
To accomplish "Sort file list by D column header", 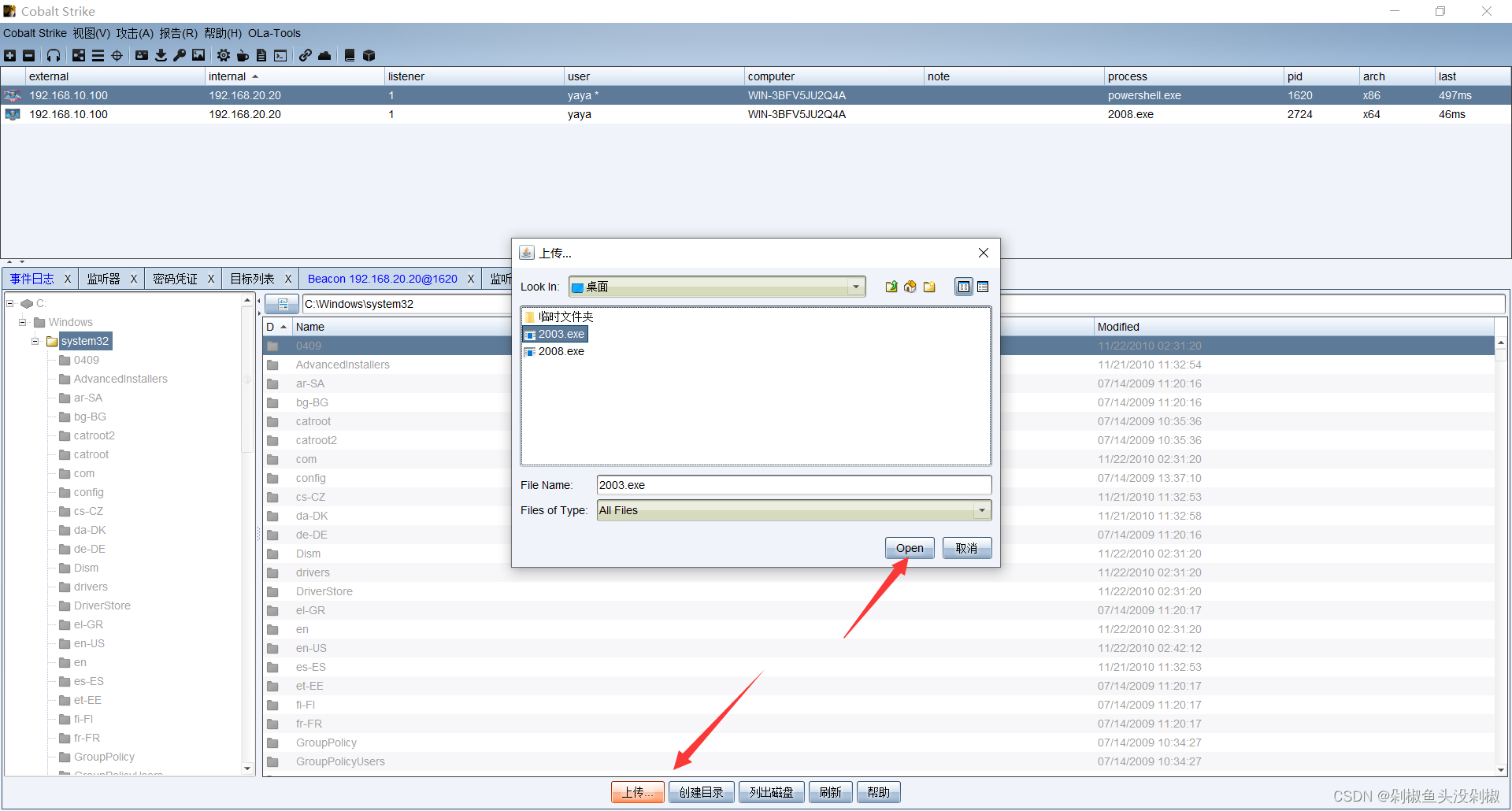I will click(x=277, y=327).
